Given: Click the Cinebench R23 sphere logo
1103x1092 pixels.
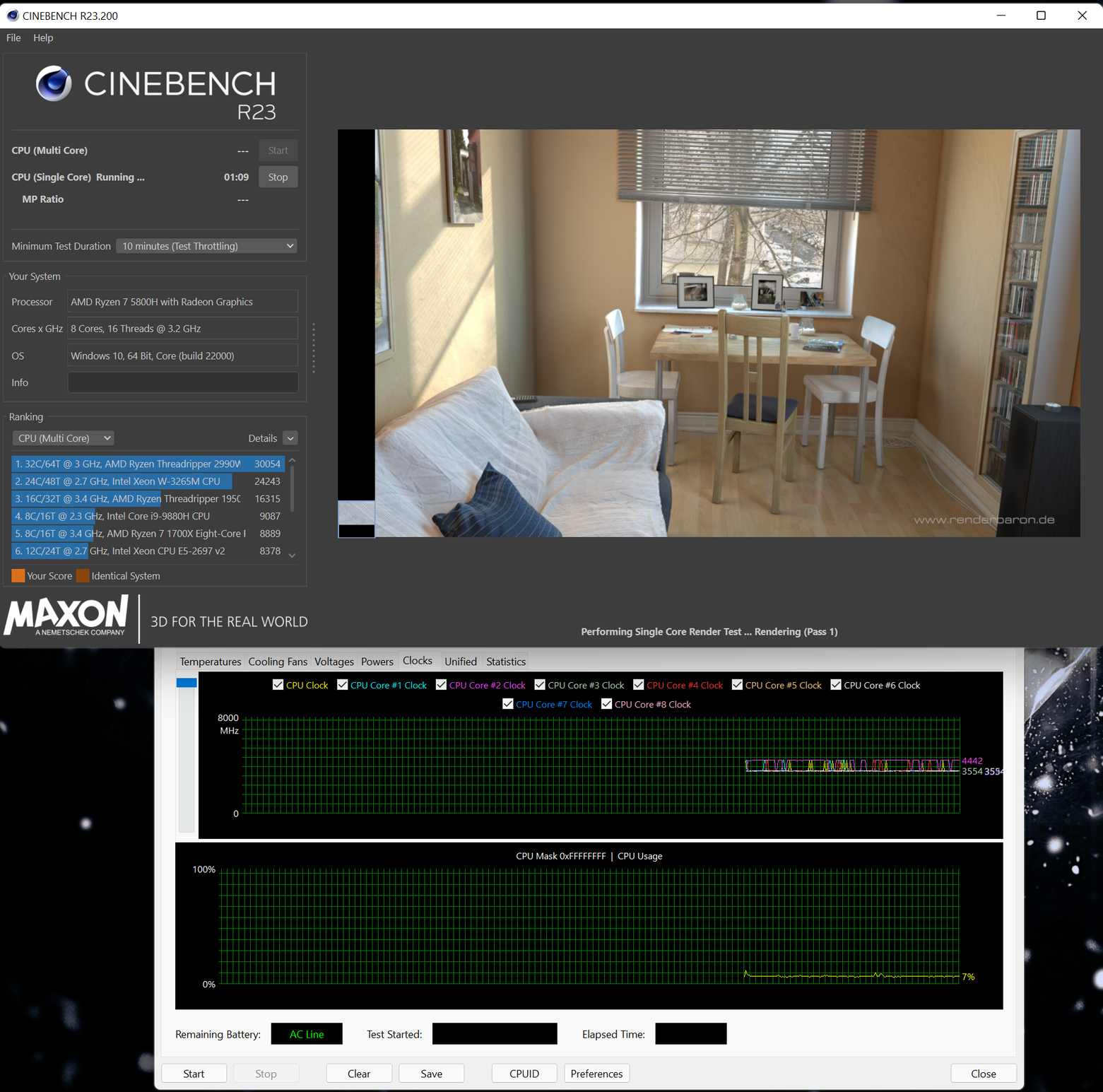Looking at the screenshot, I should click(54, 83).
